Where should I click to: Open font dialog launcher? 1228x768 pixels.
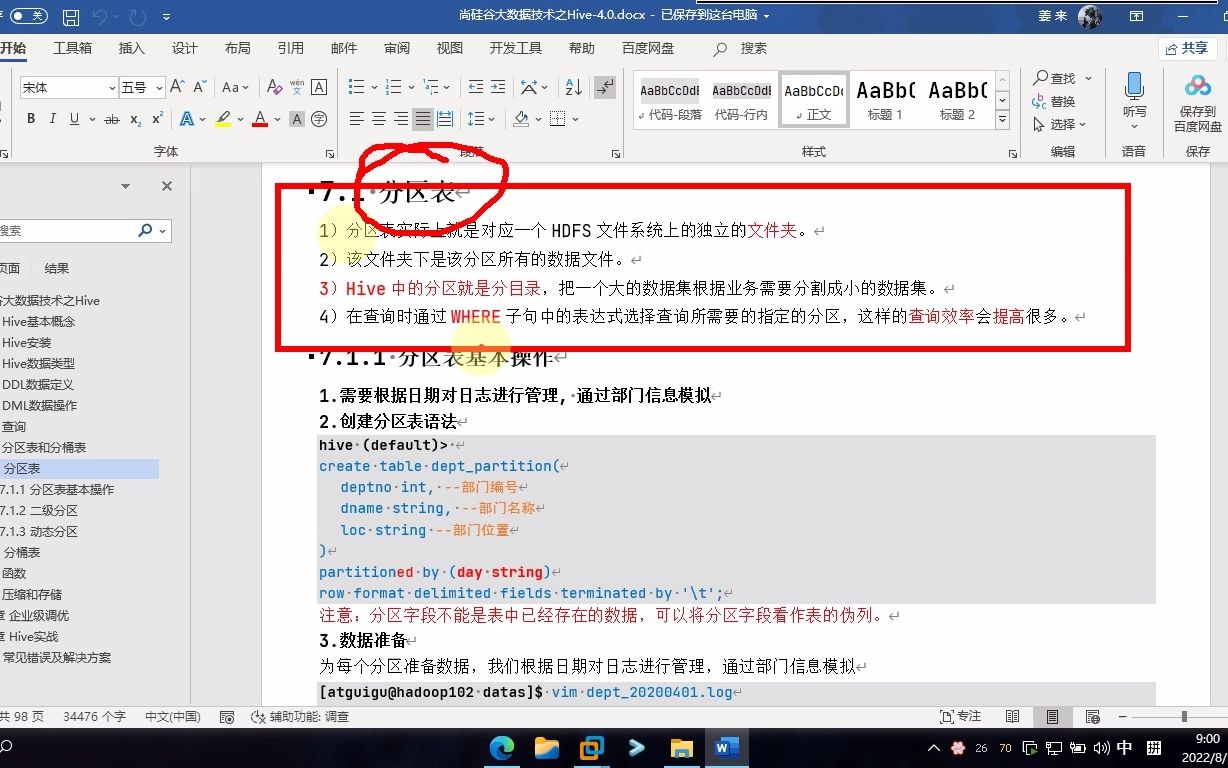point(329,153)
